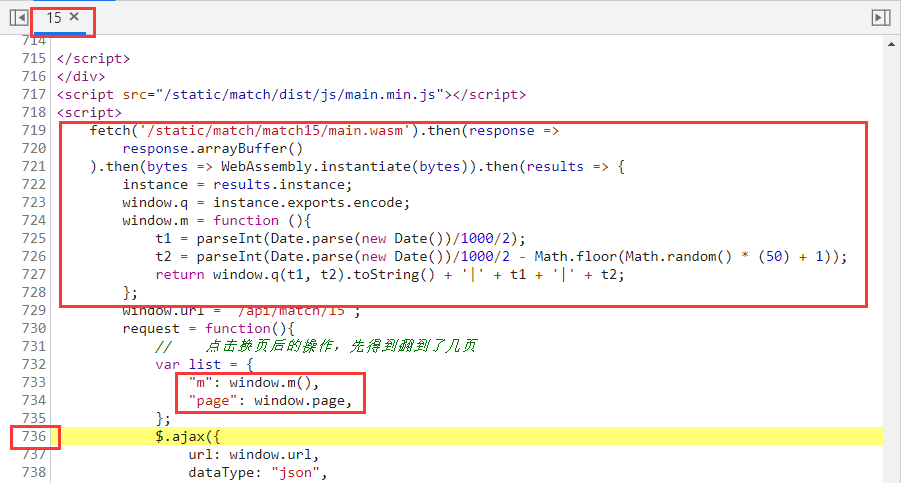Add breakpoint at line number 727
Viewport: 901px width, 483px height.
(x=34, y=274)
